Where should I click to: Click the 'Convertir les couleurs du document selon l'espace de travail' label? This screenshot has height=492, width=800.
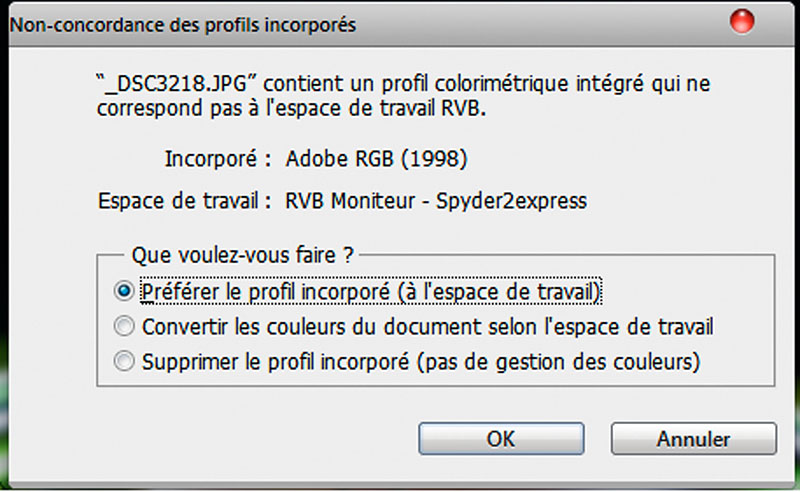pos(428,327)
